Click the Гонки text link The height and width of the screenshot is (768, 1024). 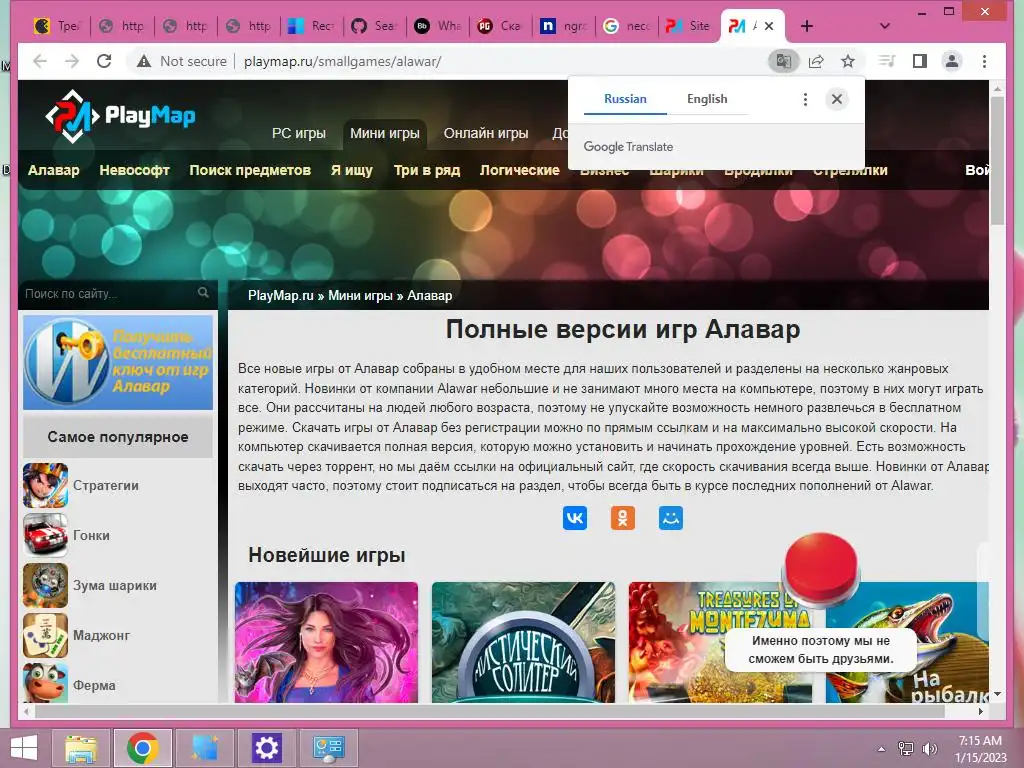pos(91,536)
